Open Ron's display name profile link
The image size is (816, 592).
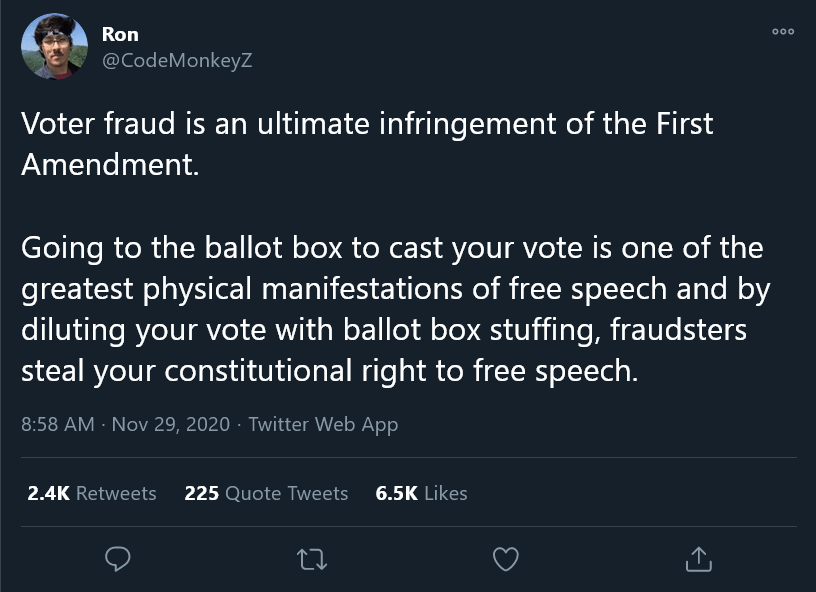point(120,34)
